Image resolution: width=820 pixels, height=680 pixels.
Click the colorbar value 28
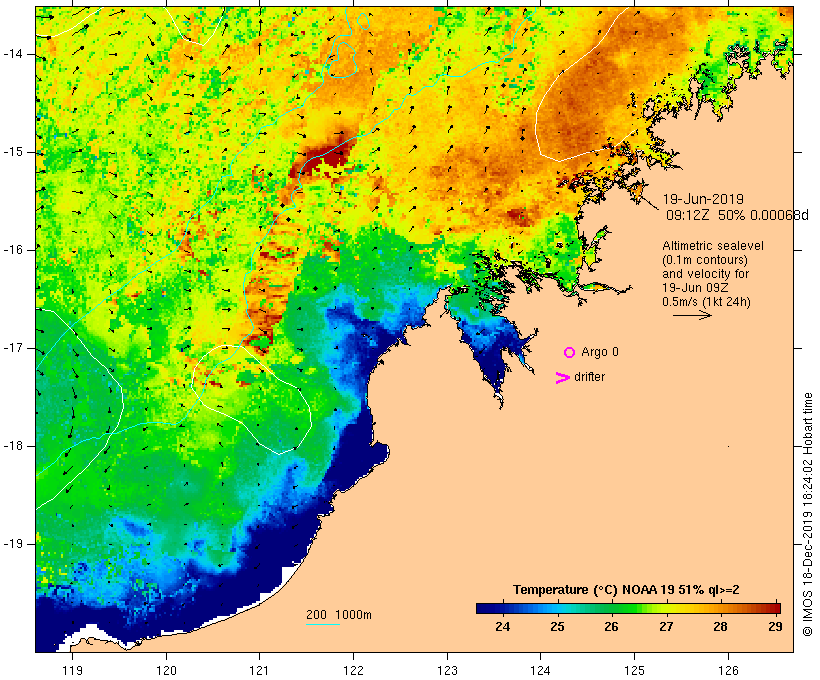point(721,626)
